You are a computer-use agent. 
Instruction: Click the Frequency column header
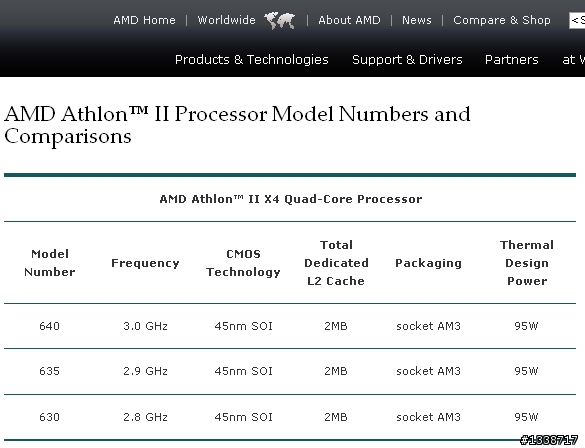[x=145, y=263]
